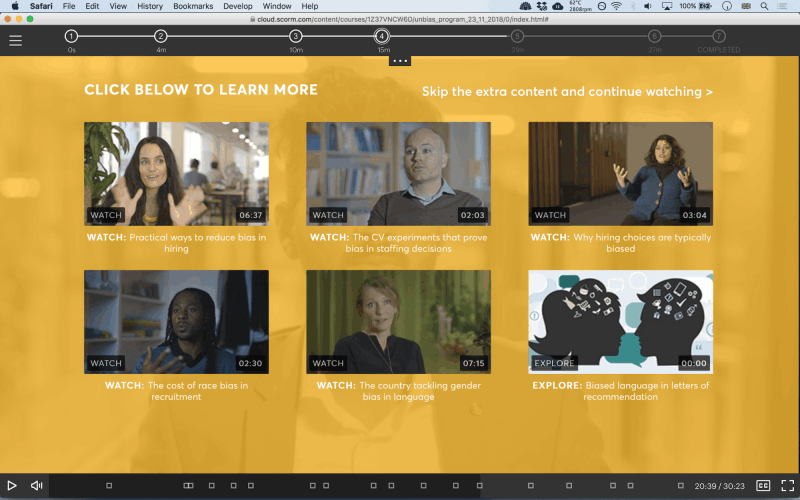Explore Biased language in letters thumbnail
Viewport: 800px width, 500px height.
[620, 322]
